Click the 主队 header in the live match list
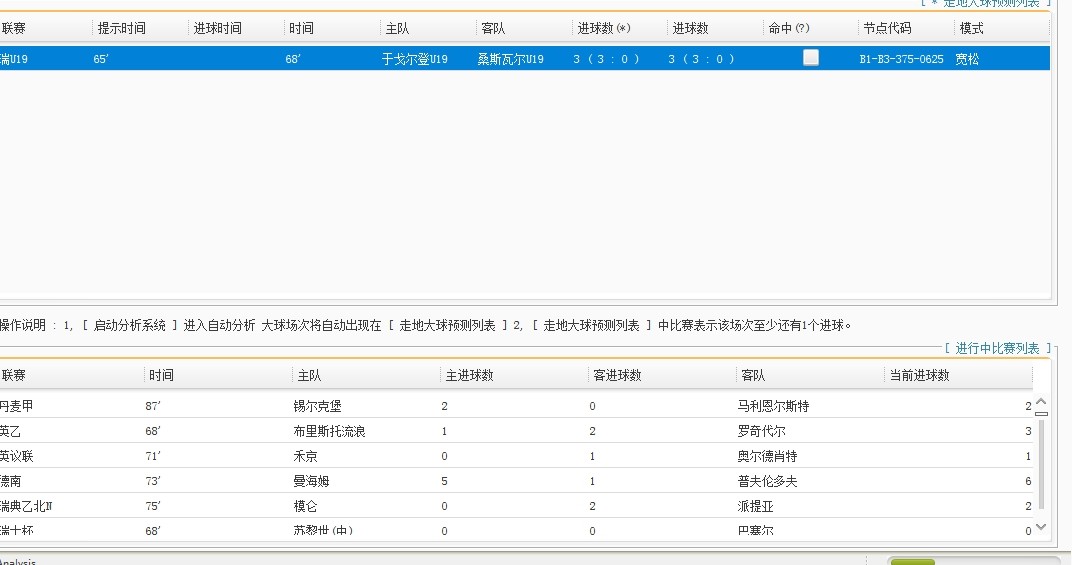The image size is (1072, 565). tap(309, 375)
